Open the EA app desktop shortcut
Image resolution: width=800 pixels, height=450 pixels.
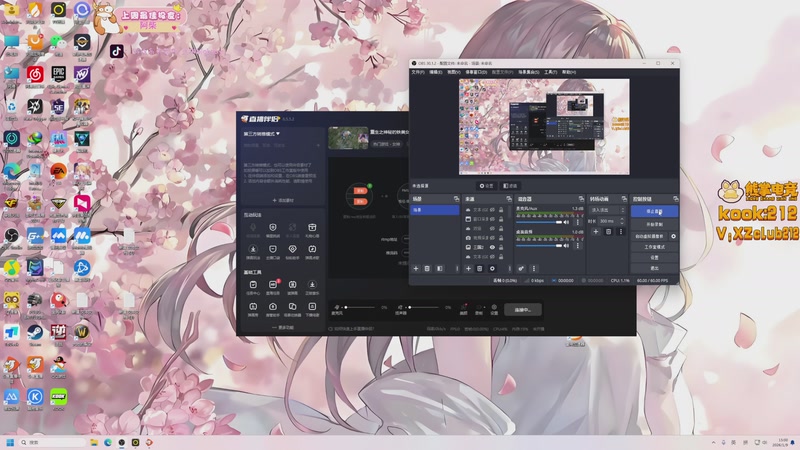tap(58, 173)
